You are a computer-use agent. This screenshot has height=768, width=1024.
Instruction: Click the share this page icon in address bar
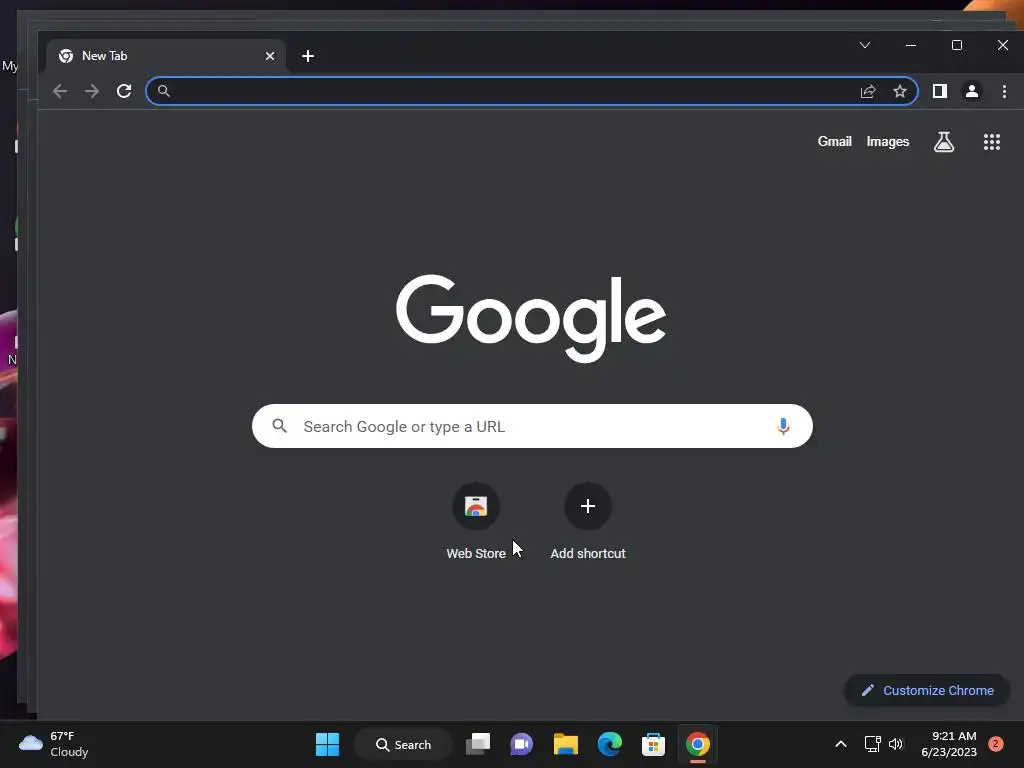click(868, 91)
